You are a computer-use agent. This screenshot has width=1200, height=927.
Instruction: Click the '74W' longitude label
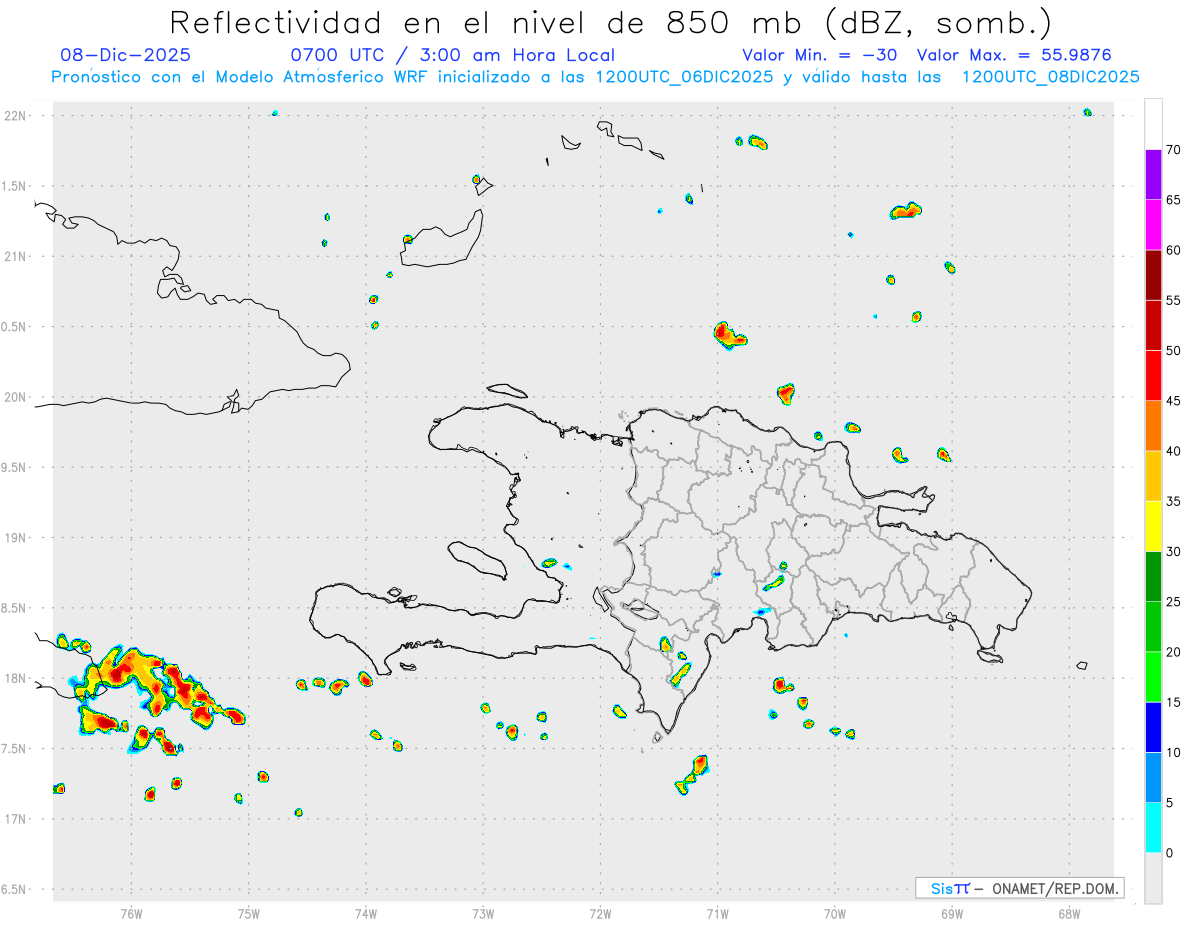(366, 913)
